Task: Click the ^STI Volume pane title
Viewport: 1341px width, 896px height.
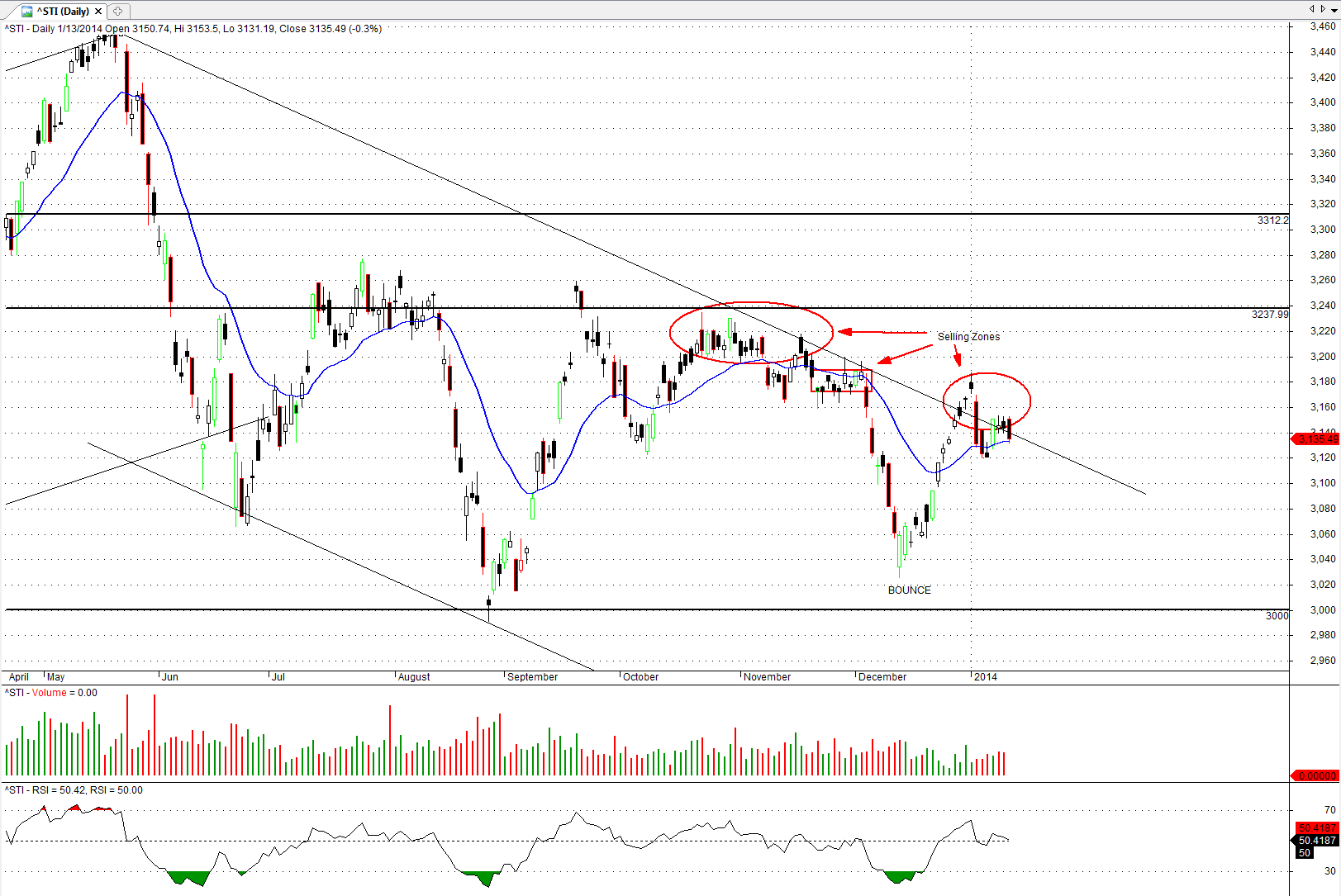Action: click(51, 693)
